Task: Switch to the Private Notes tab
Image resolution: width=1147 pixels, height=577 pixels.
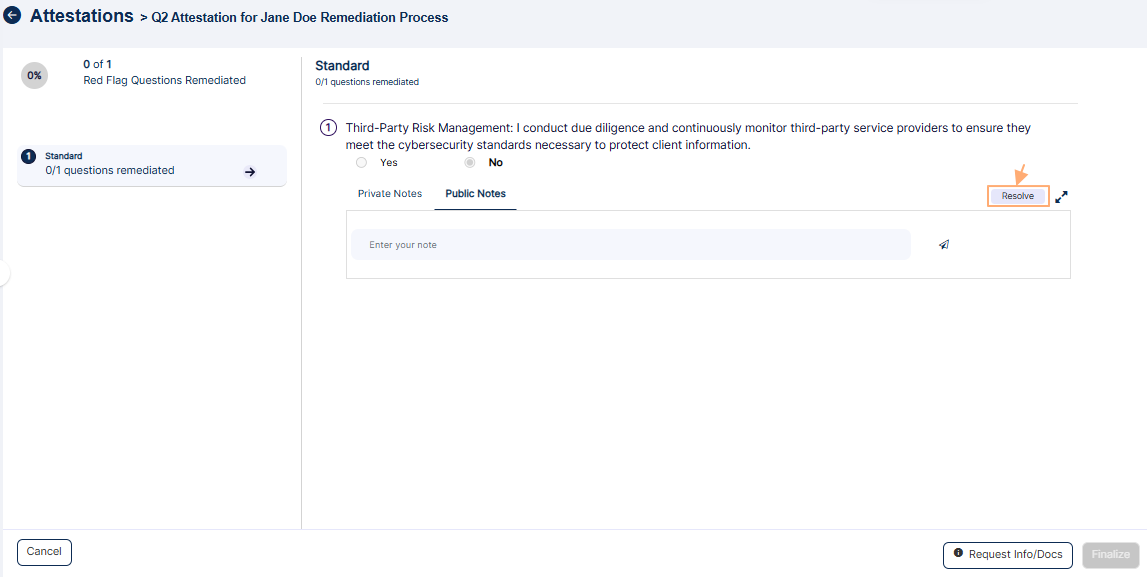Action: [389, 193]
